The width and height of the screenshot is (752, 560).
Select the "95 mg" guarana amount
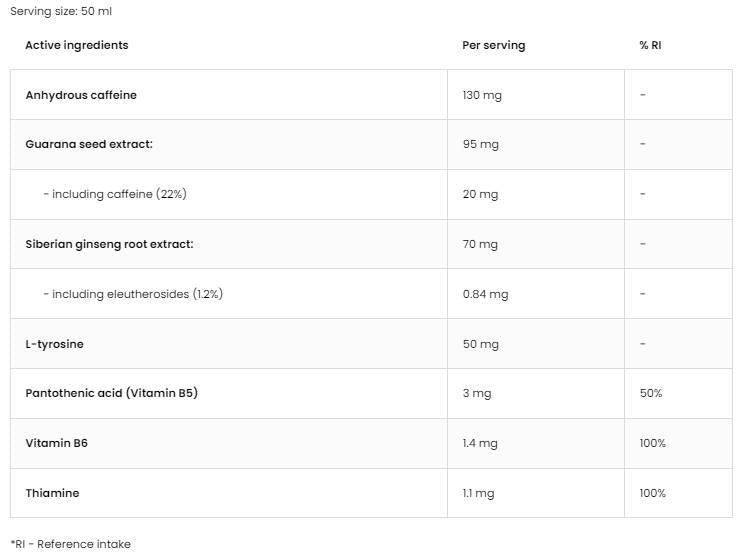pyautogui.click(x=480, y=144)
